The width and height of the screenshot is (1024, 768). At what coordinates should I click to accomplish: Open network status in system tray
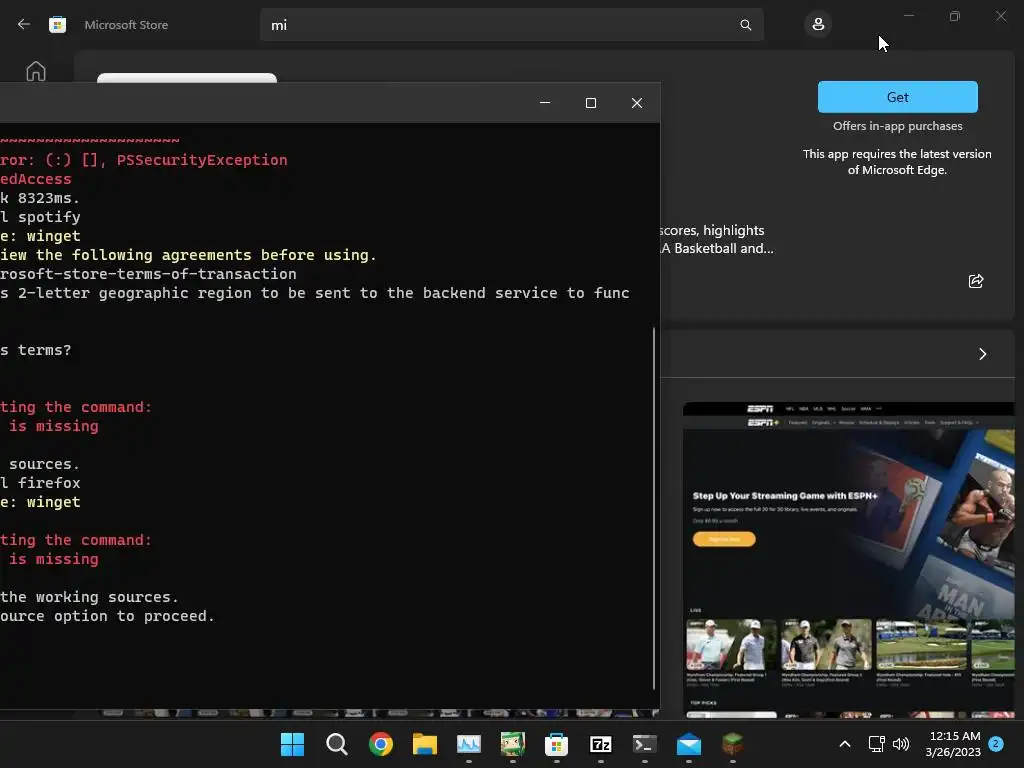click(x=876, y=744)
